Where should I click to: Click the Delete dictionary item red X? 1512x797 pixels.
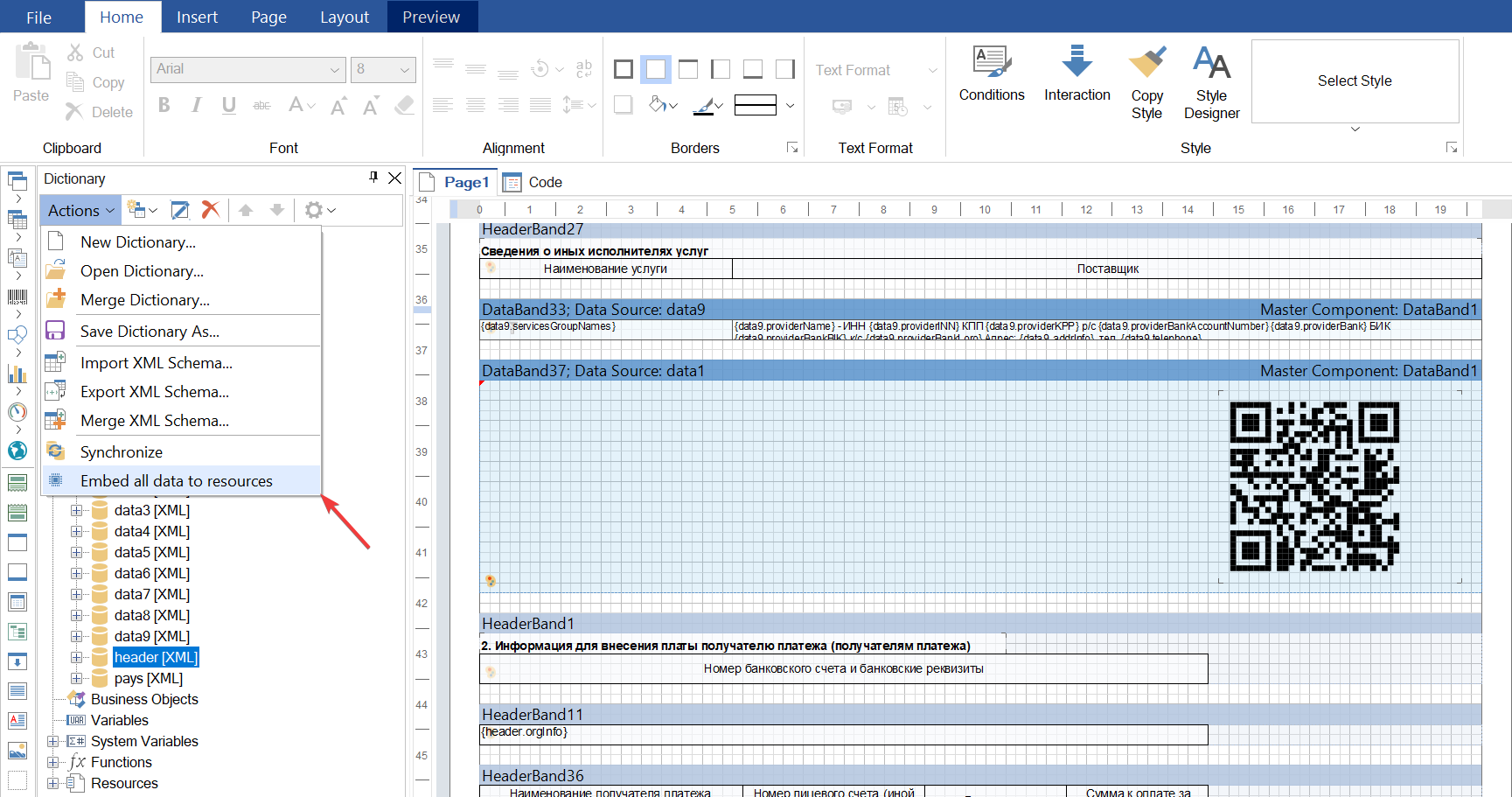tap(210, 210)
